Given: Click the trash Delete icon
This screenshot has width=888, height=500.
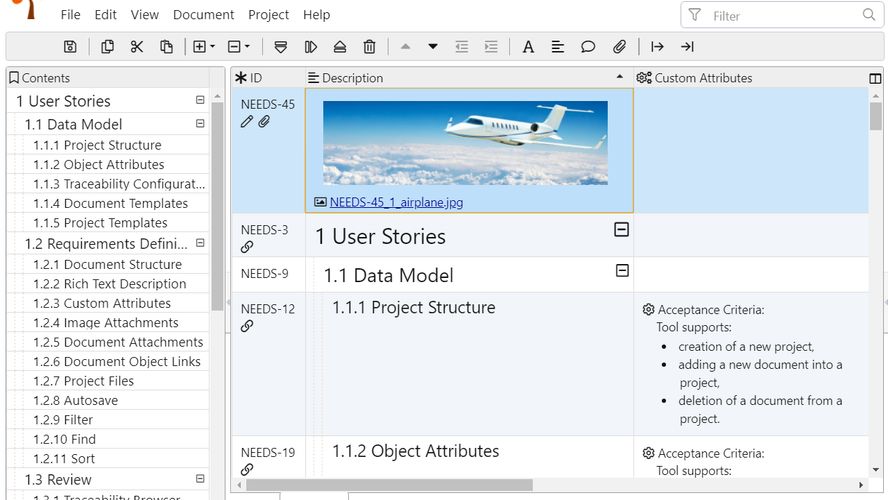Looking at the screenshot, I should click(x=369, y=47).
